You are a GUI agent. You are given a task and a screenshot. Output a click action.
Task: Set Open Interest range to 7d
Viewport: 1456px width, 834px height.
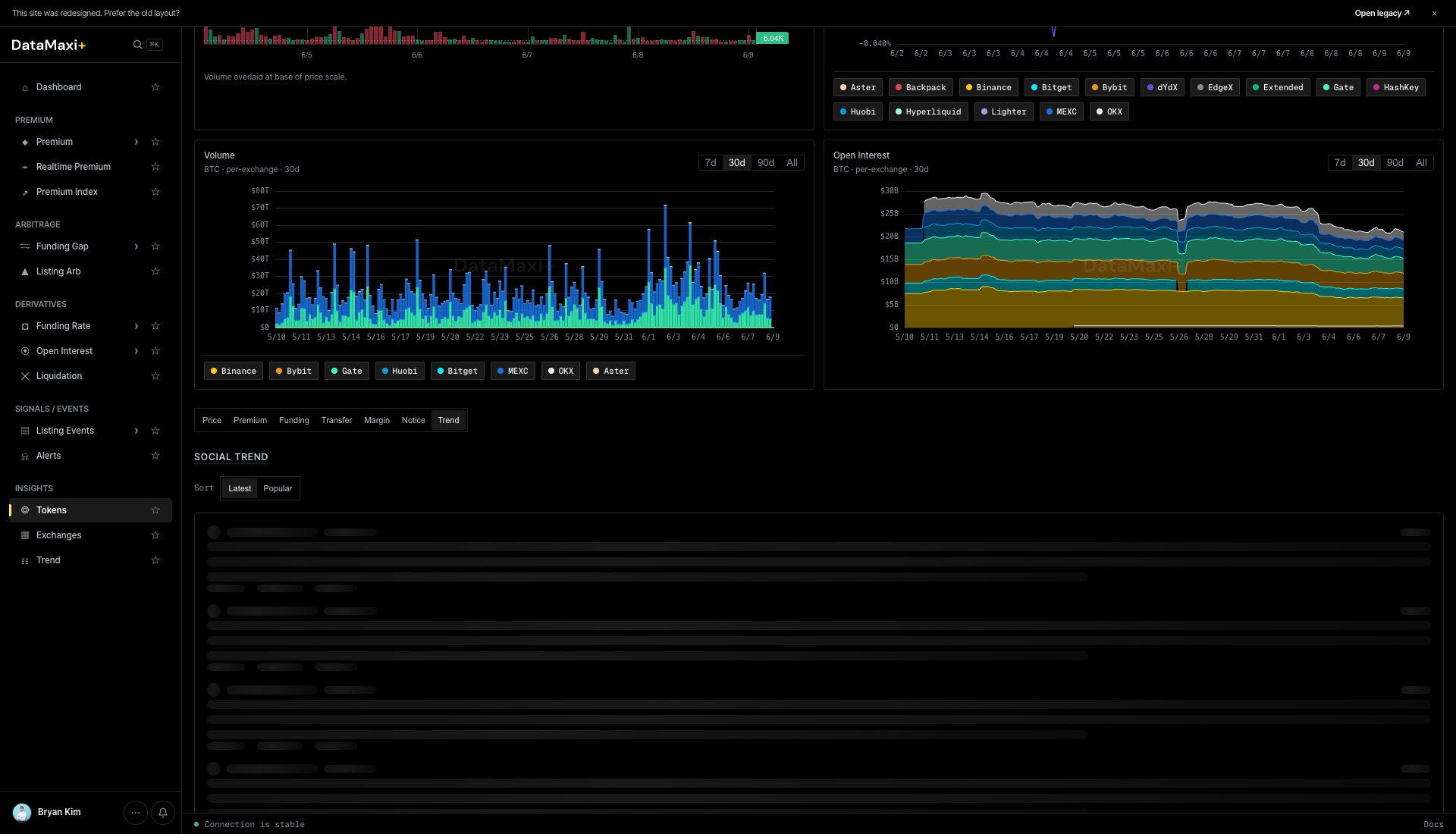click(x=1340, y=163)
